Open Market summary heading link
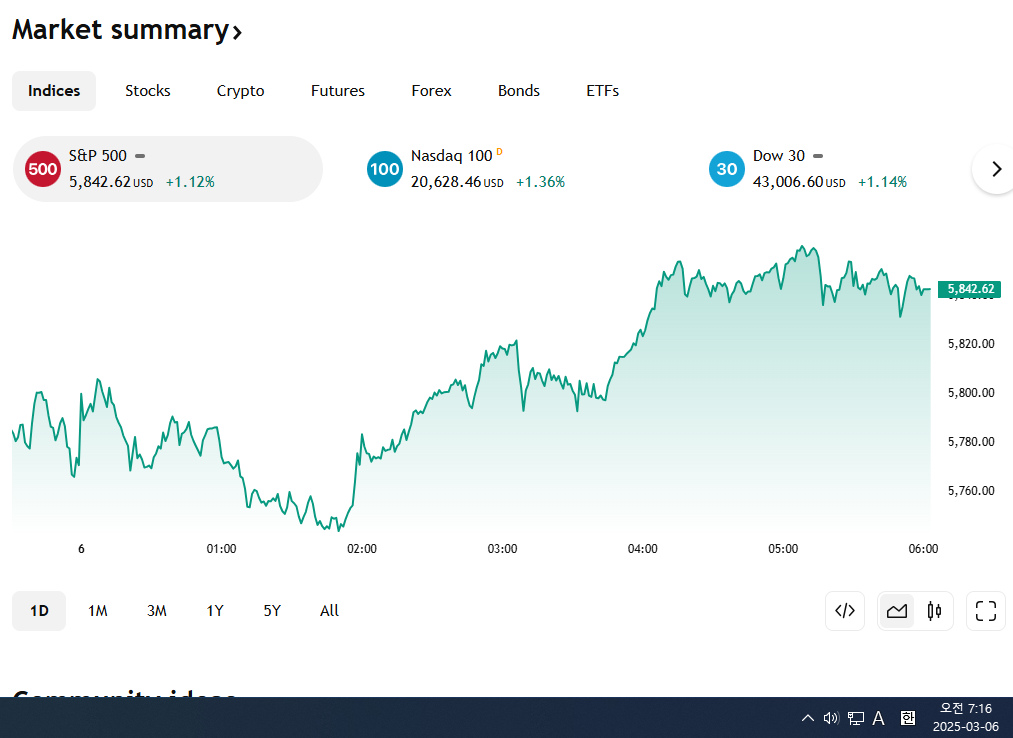1013x738 pixels. coord(127,30)
